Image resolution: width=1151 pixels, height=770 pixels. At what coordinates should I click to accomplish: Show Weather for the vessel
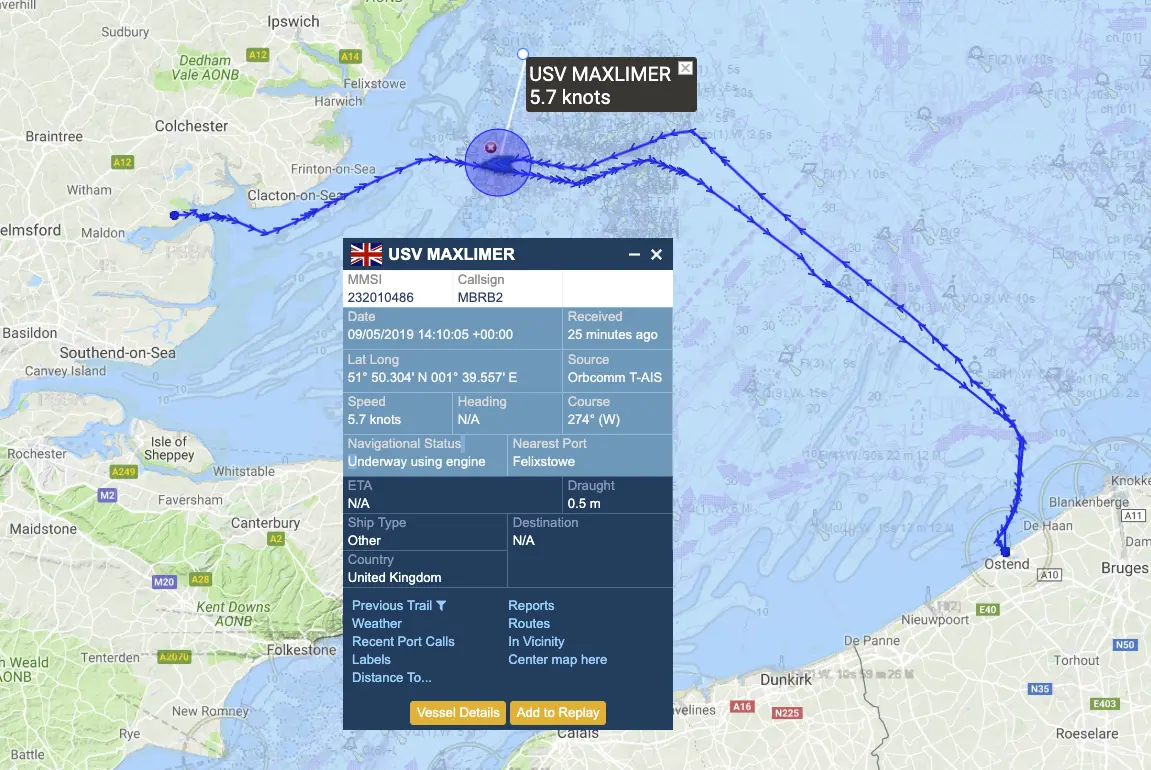coord(377,623)
